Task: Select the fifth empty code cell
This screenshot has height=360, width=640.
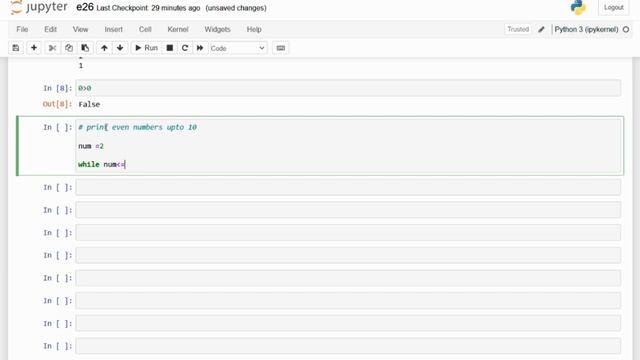Action: 348,278
